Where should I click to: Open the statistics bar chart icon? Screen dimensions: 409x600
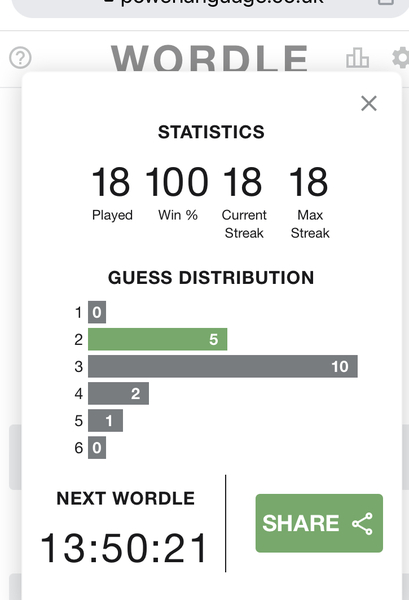pos(357,58)
